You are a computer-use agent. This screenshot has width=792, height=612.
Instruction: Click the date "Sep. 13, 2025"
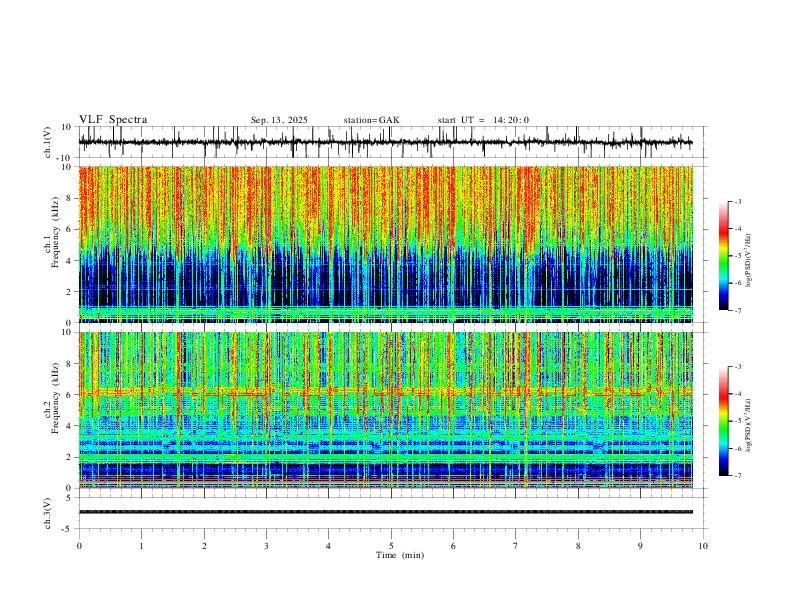[x=279, y=120]
